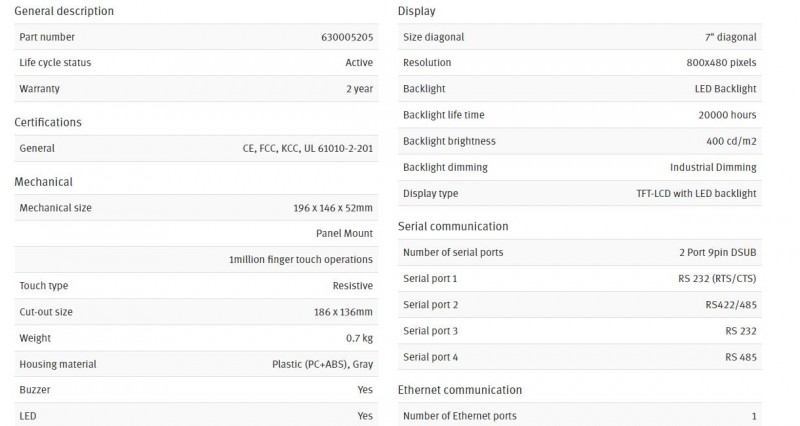
Task: Click the Housing material row
Action: [196, 364]
